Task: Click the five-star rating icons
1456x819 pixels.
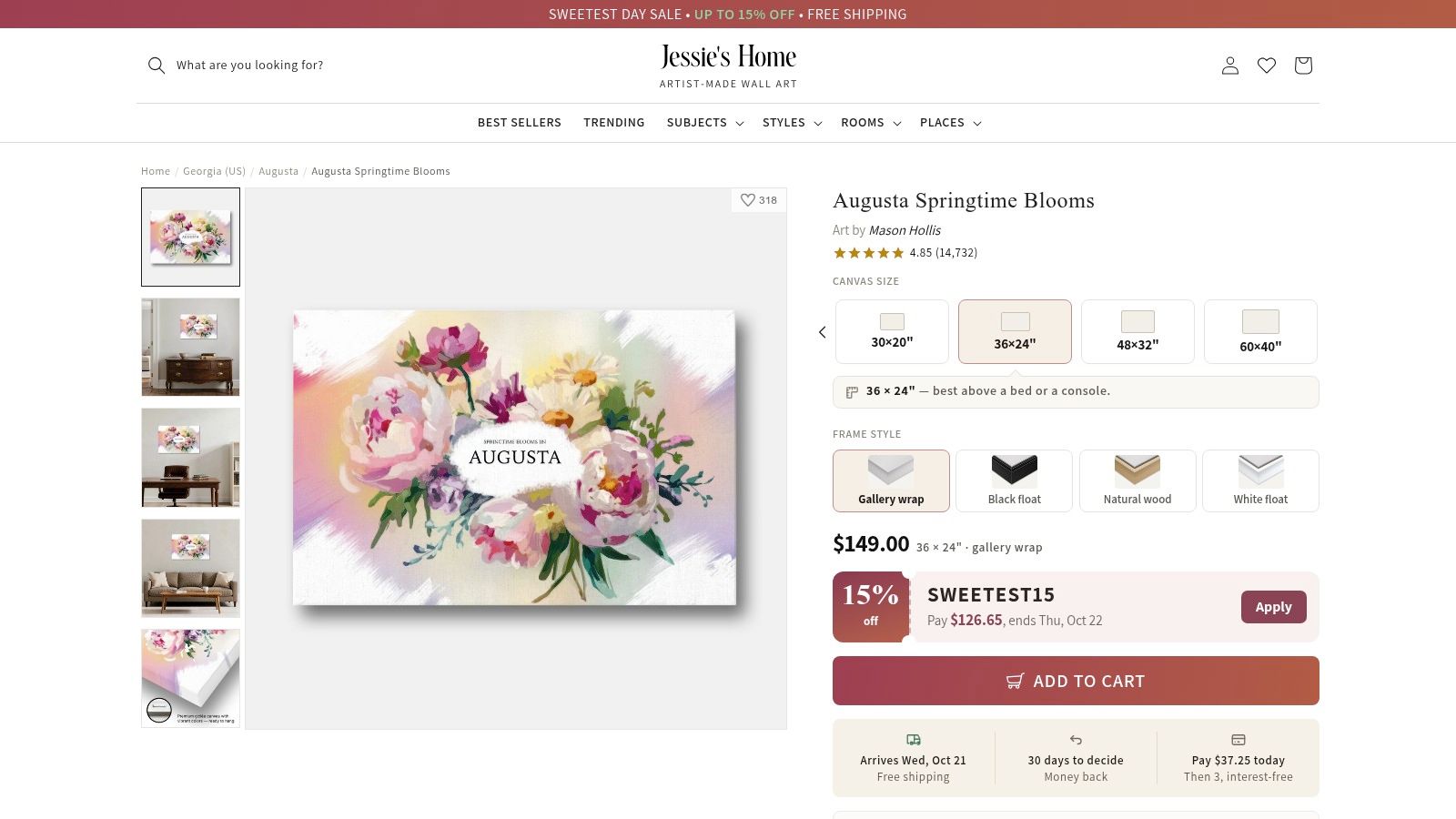Action: (x=868, y=253)
